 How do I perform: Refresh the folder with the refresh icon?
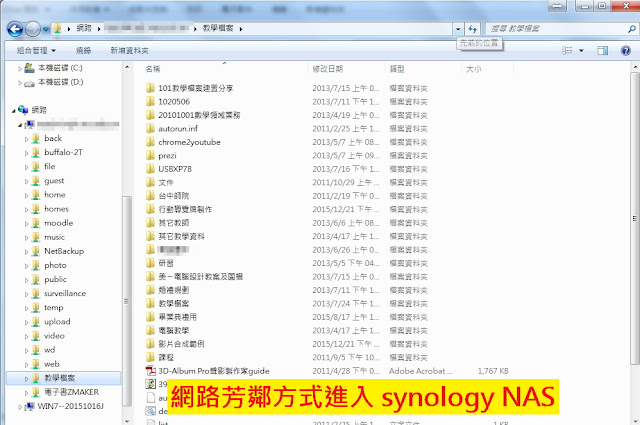coord(473,29)
